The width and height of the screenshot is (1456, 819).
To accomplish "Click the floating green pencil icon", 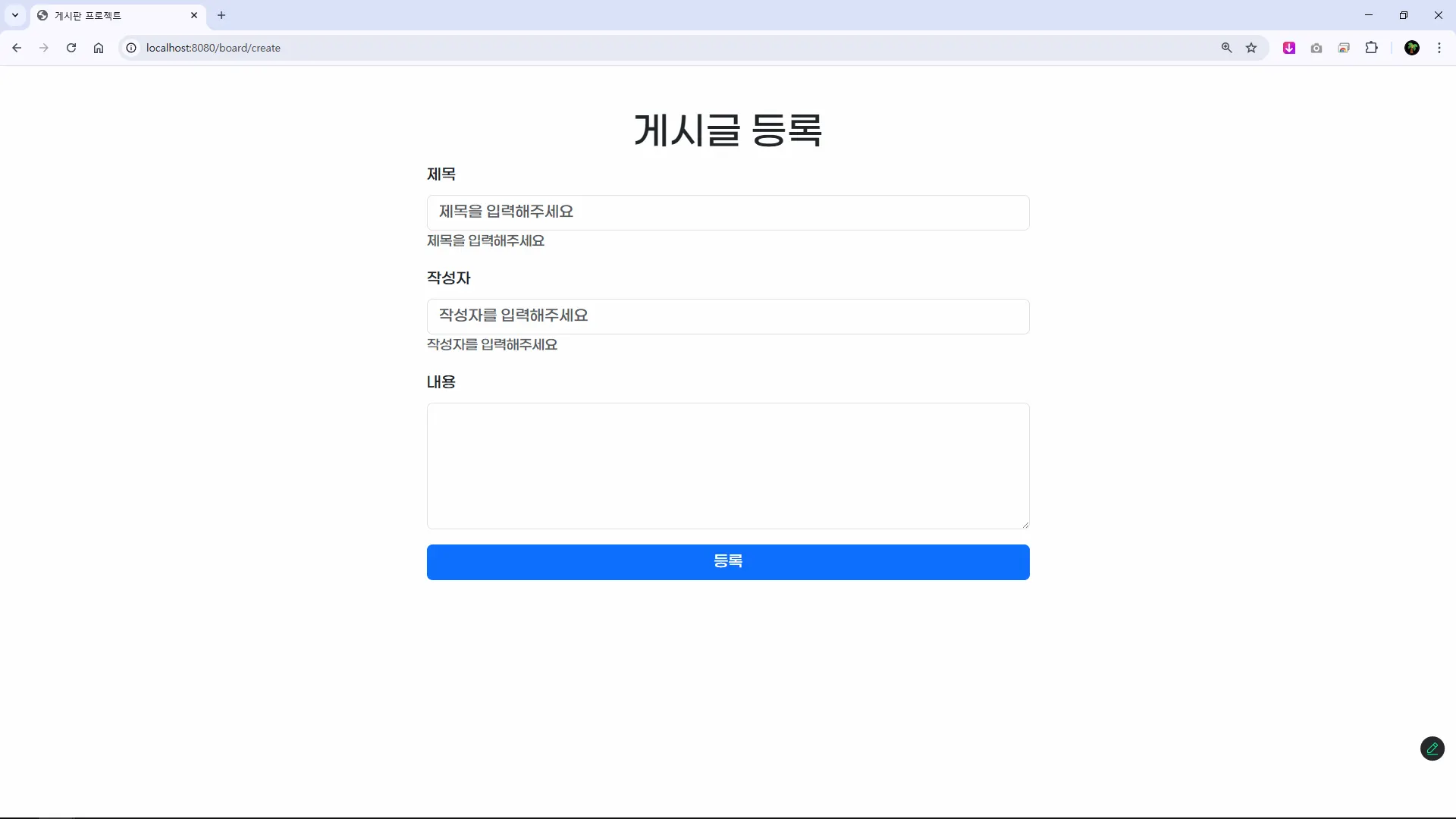I will pyautogui.click(x=1432, y=748).
